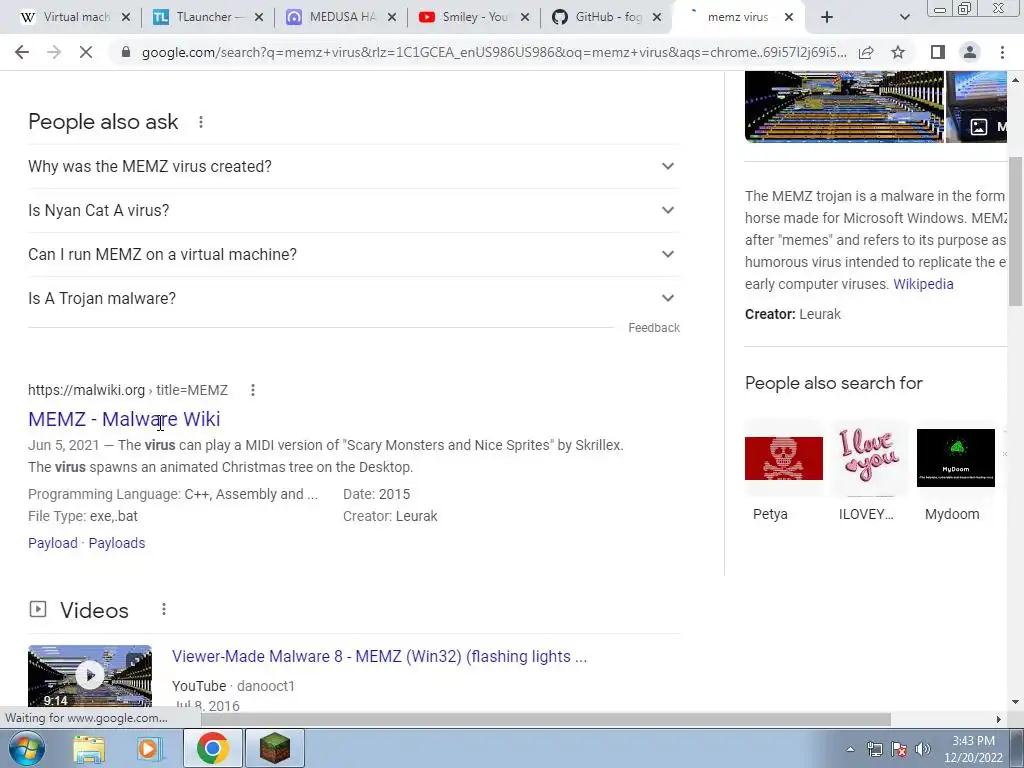
Task: Expand Is Nyan Cat A virus question
Action: pyautogui.click(x=354, y=210)
